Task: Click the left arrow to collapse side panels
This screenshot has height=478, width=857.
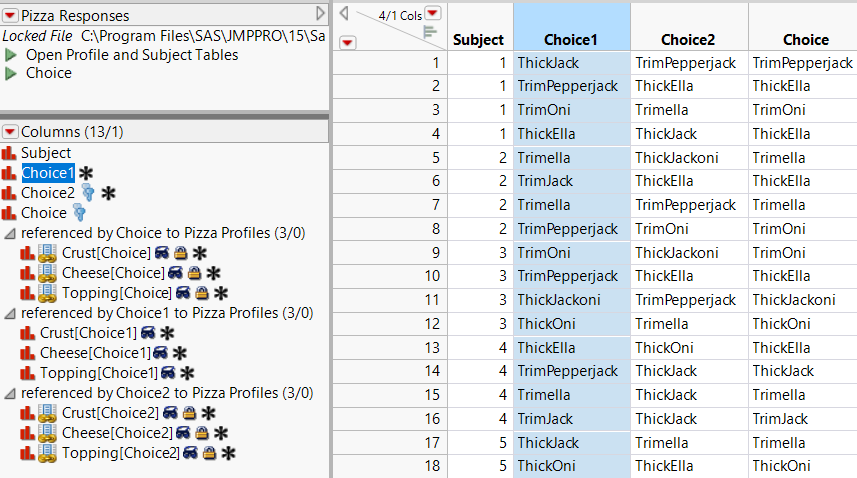Action: click(343, 13)
